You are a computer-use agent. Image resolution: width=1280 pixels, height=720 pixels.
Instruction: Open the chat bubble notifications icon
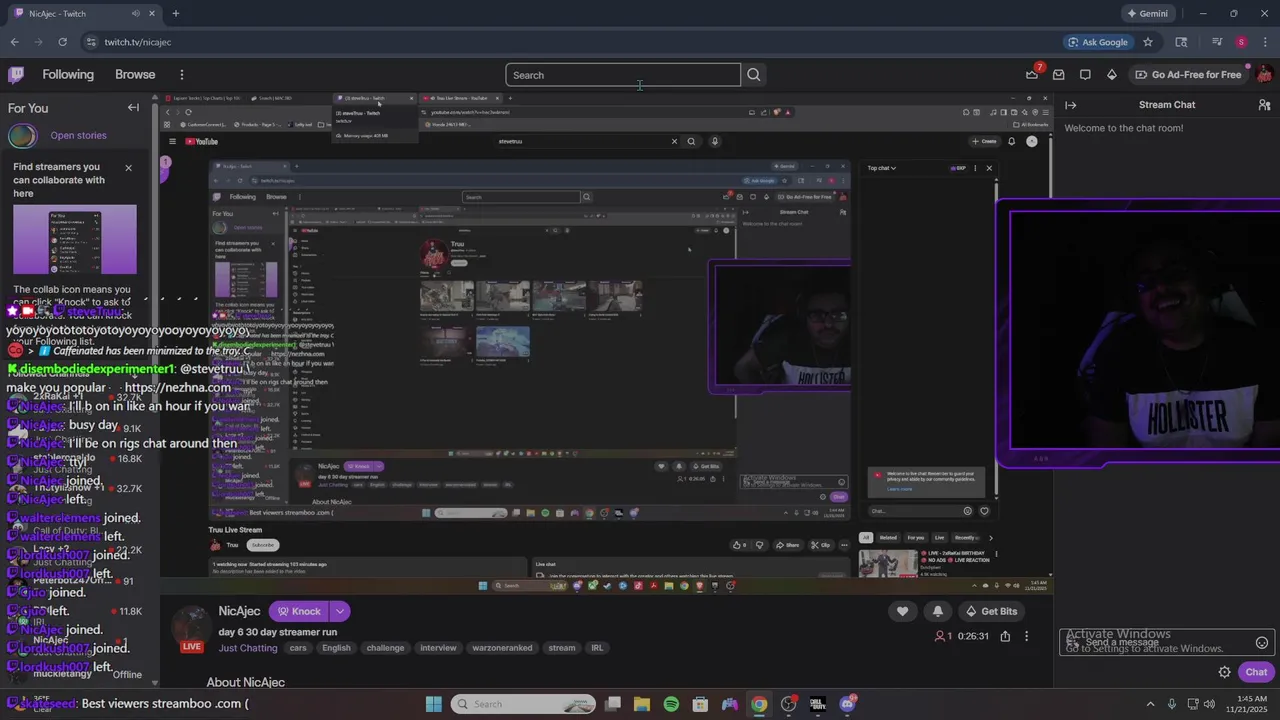click(1085, 74)
